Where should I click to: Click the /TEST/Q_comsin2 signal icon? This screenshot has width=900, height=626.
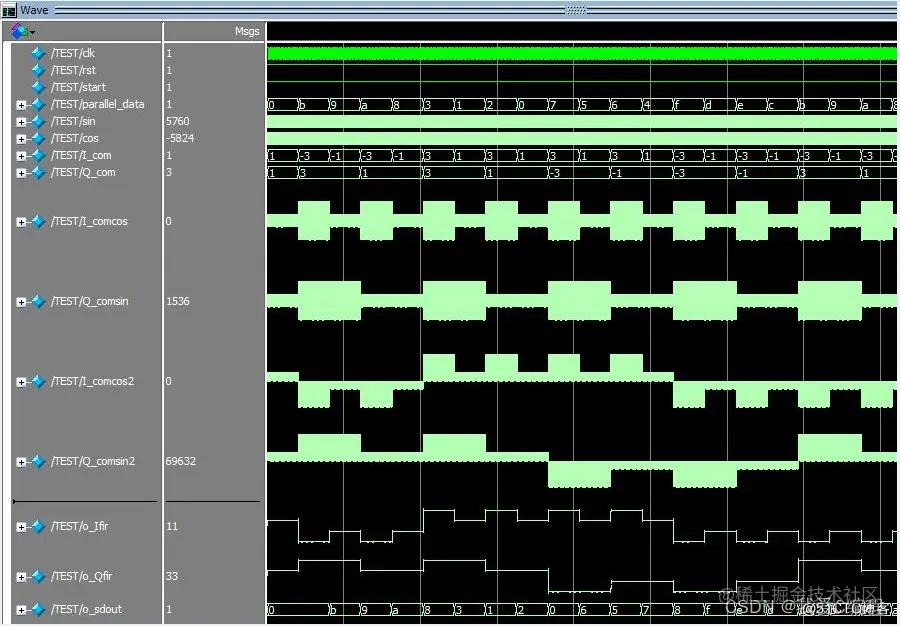point(38,461)
